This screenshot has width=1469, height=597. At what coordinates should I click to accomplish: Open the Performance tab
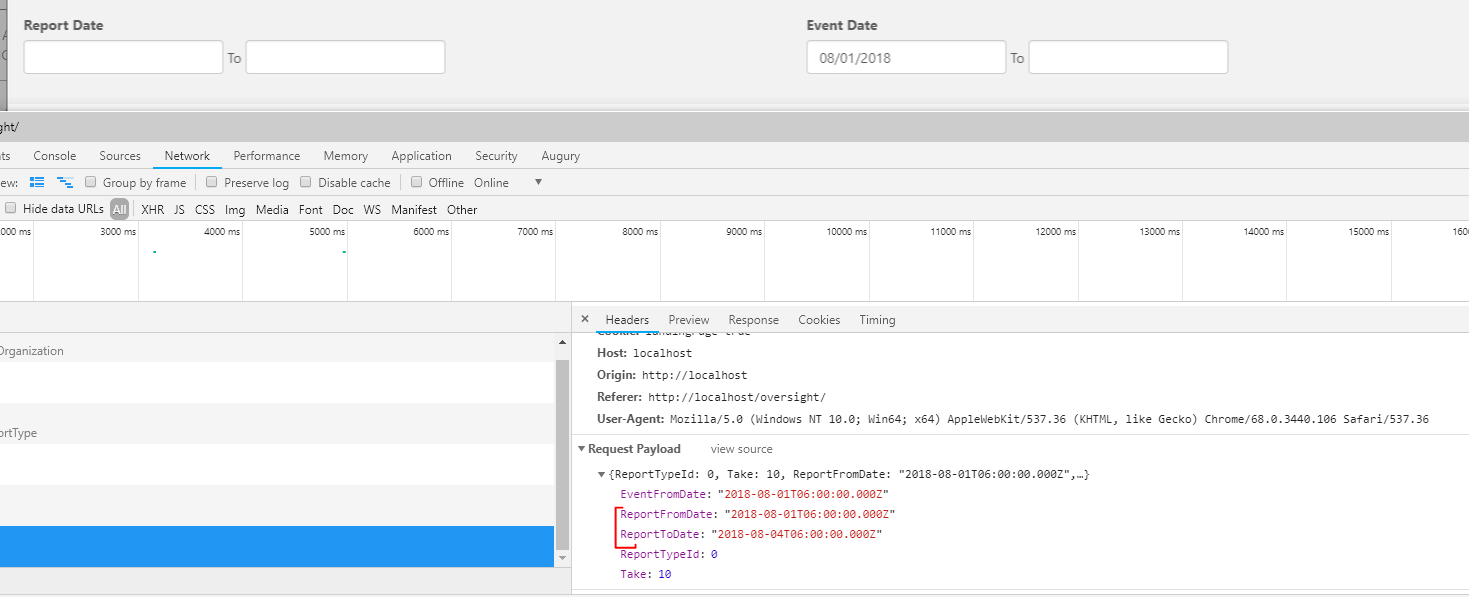267,156
